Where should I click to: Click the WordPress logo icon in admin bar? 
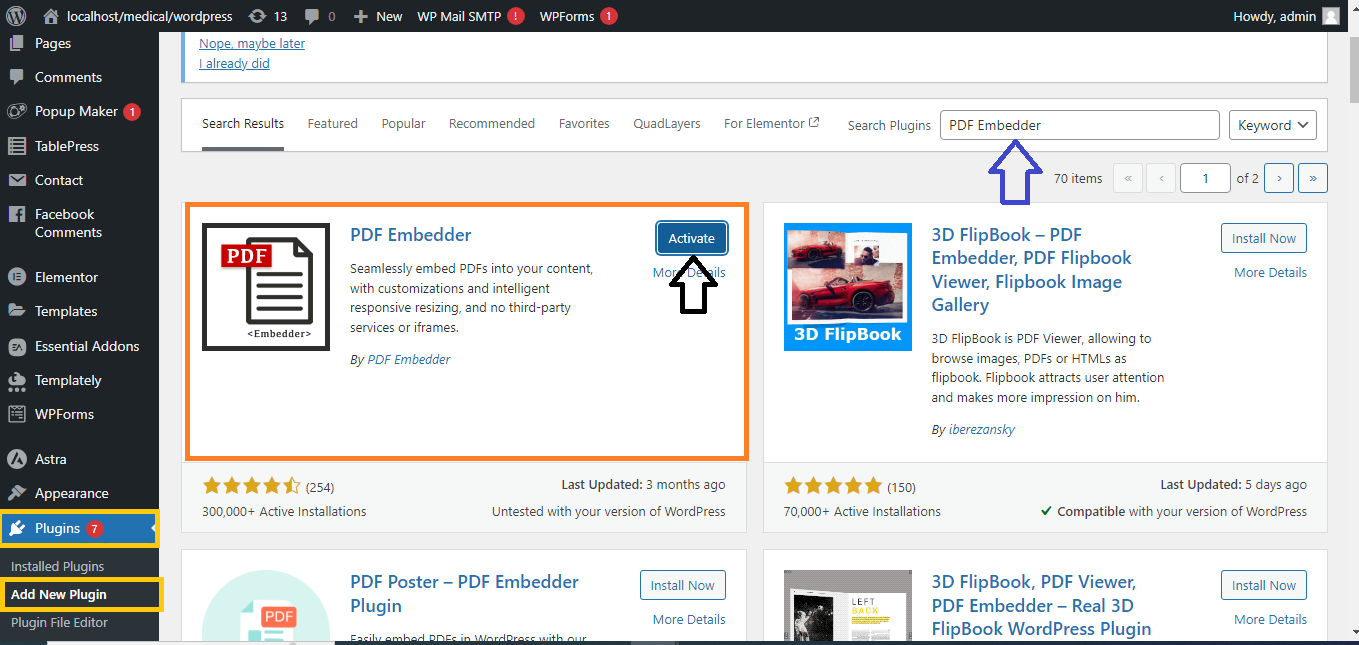coord(16,16)
